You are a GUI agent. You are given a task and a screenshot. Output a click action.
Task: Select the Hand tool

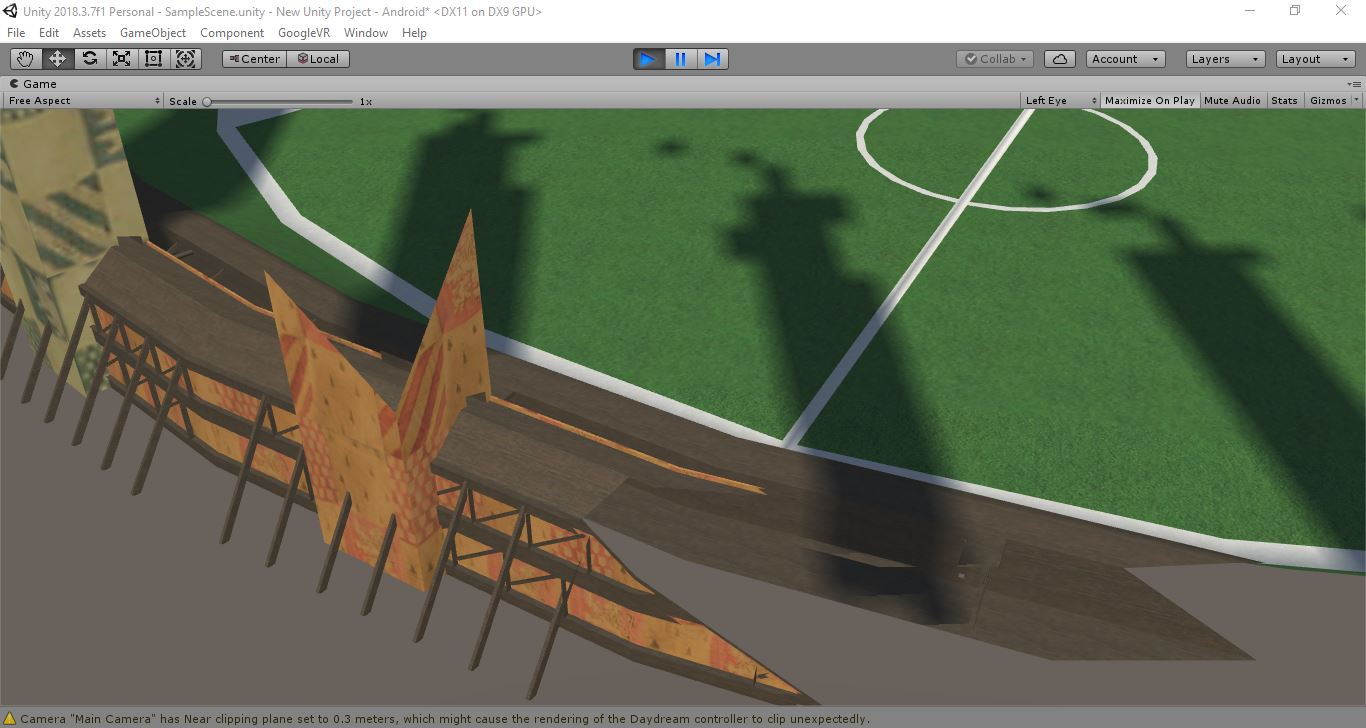click(25, 59)
